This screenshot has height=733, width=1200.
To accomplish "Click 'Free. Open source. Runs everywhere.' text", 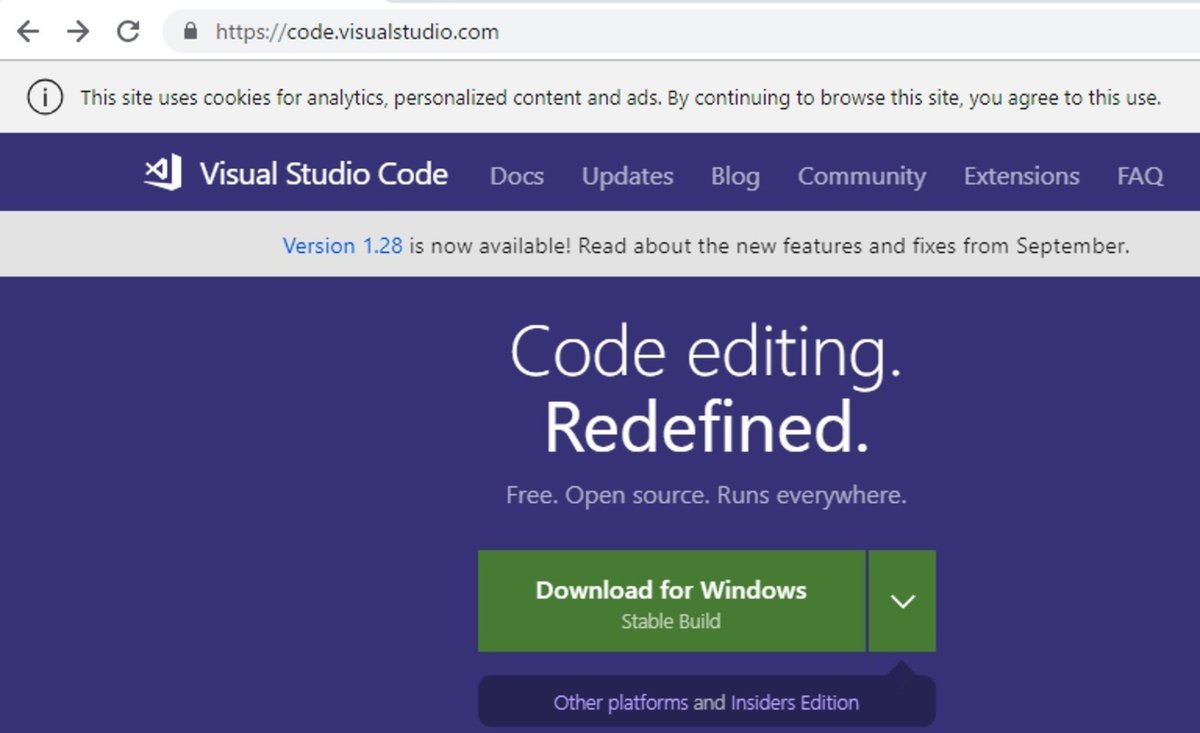I will (x=706, y=495).
